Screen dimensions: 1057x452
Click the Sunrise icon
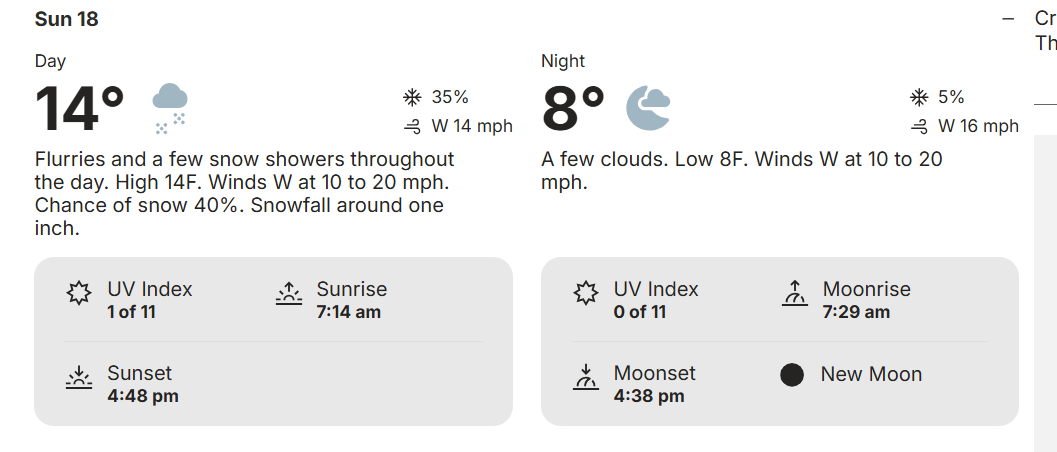(289, 294)
